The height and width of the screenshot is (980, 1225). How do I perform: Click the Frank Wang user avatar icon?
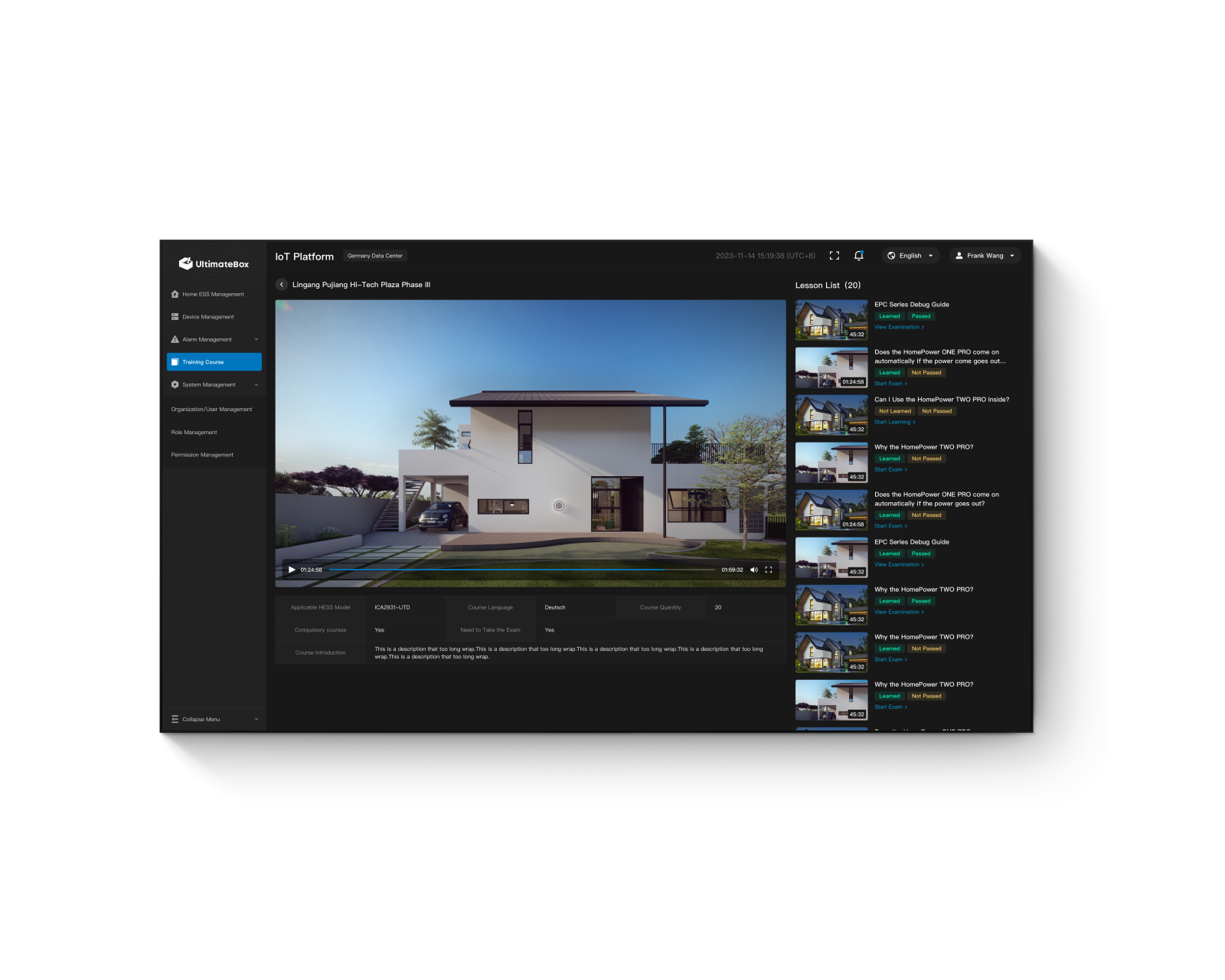[x=959, y=256]
